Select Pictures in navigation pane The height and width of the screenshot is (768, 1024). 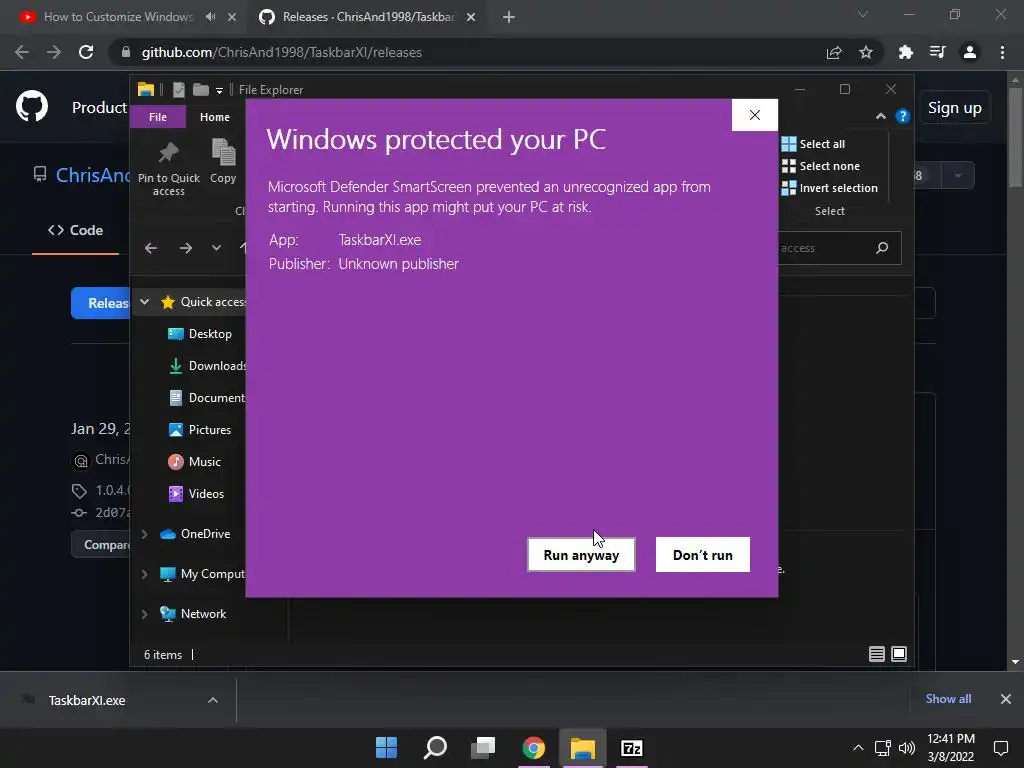tap(200, 430)
